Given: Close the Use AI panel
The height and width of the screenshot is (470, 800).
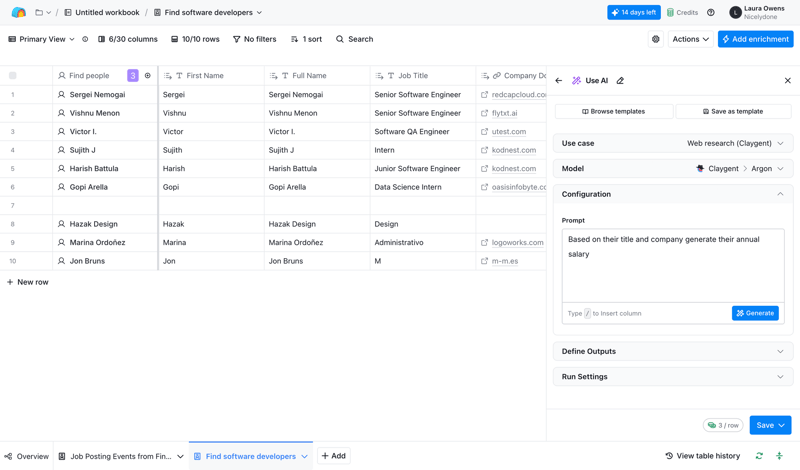Looking at the screenshot, I should [x=787, y=81].
